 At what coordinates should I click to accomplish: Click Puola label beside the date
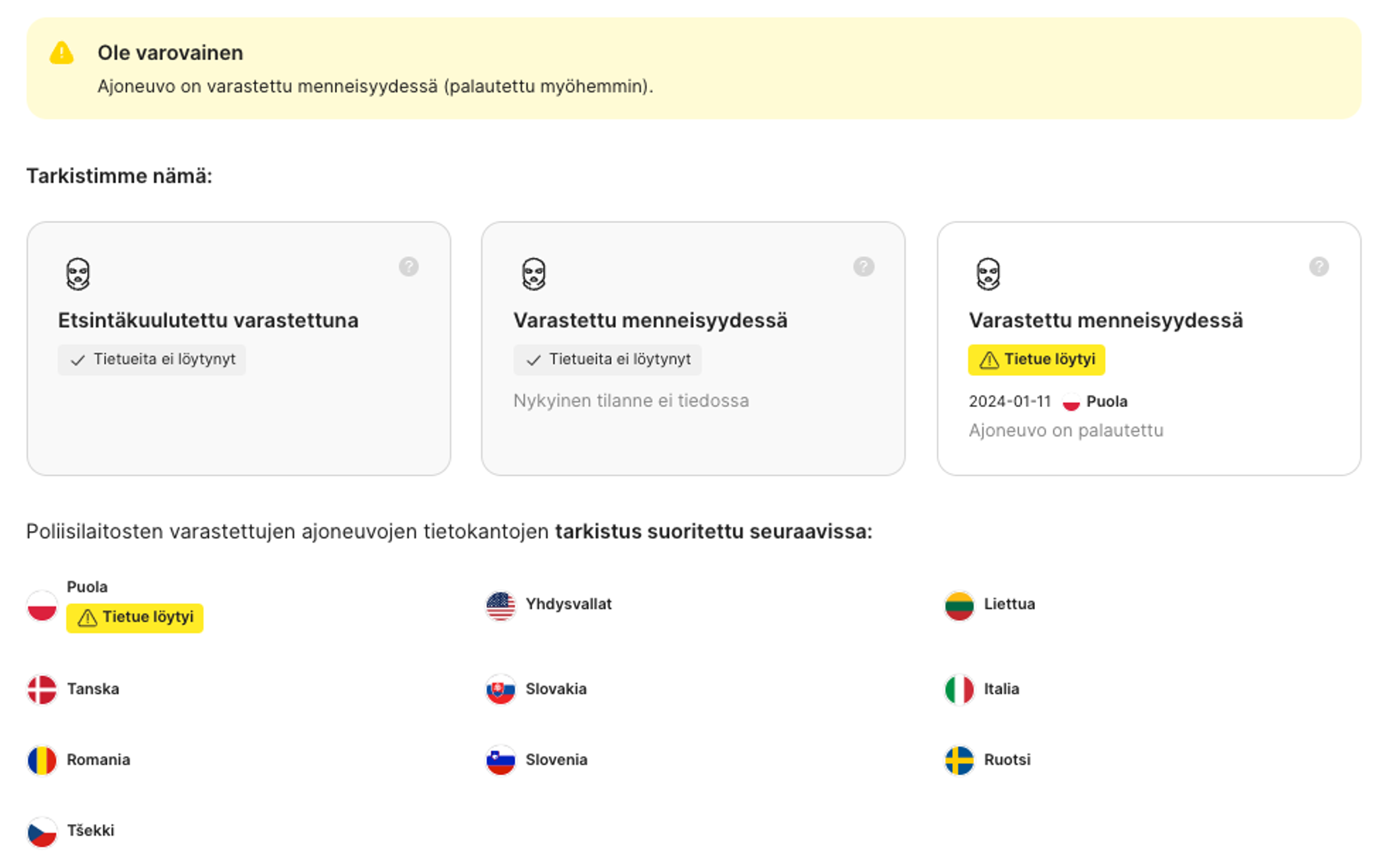click(1107, 402)
